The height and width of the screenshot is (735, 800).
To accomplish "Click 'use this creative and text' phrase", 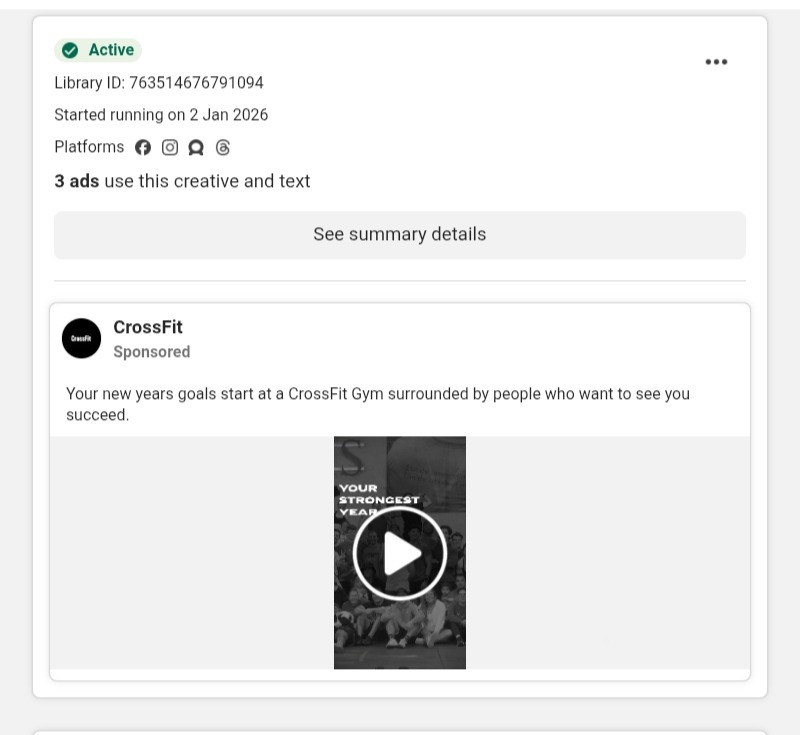I will 207,181.
